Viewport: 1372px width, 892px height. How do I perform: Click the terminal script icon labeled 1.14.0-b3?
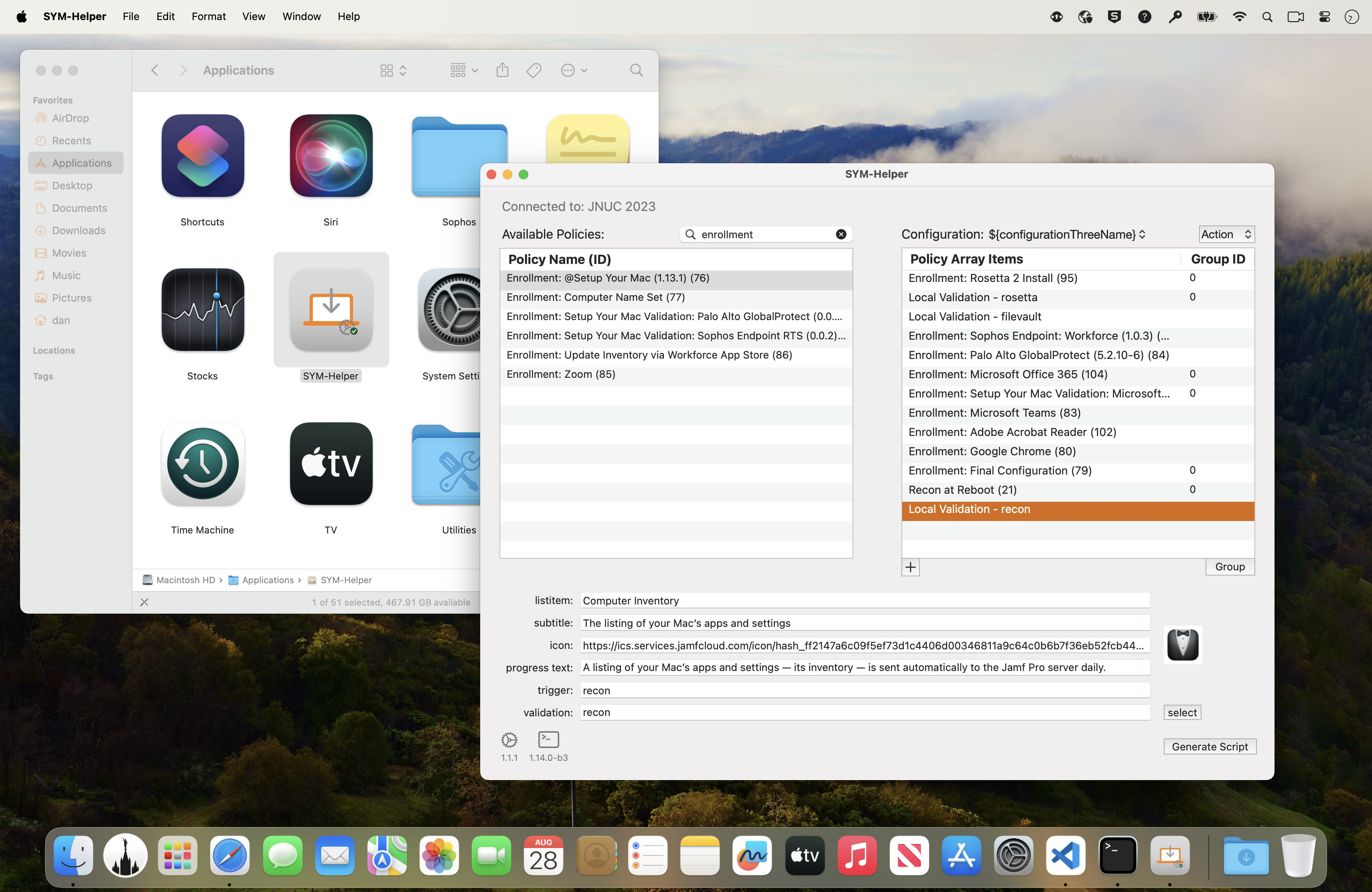tap(548, 740)
